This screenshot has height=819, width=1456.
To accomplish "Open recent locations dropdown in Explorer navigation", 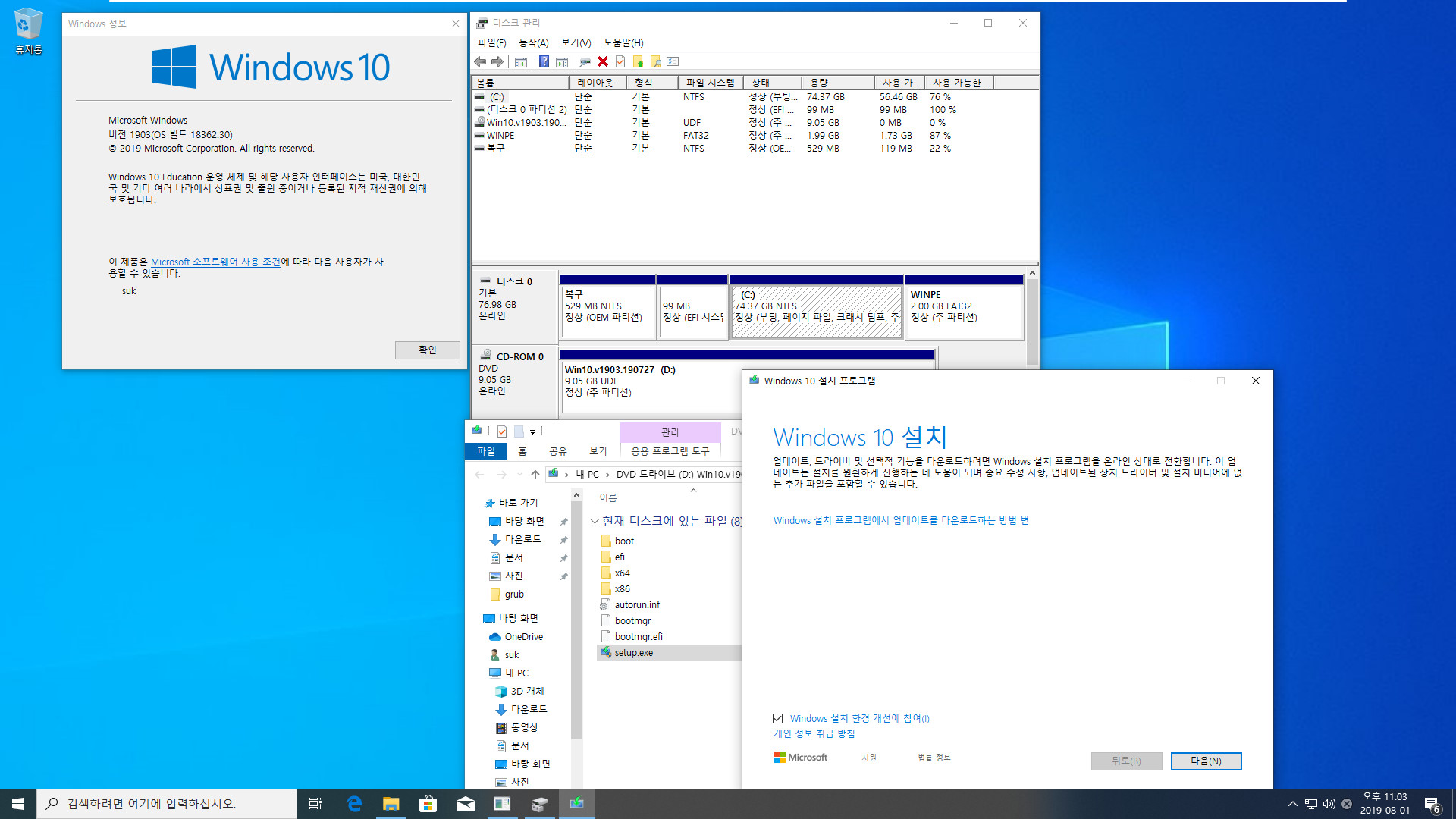I will tap(519, 475).
